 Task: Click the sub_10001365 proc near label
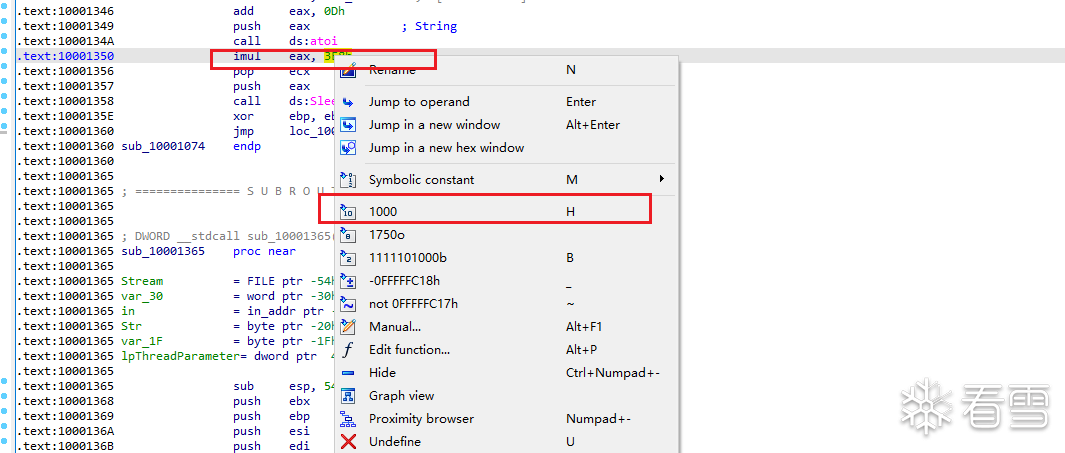pos(163,252)
